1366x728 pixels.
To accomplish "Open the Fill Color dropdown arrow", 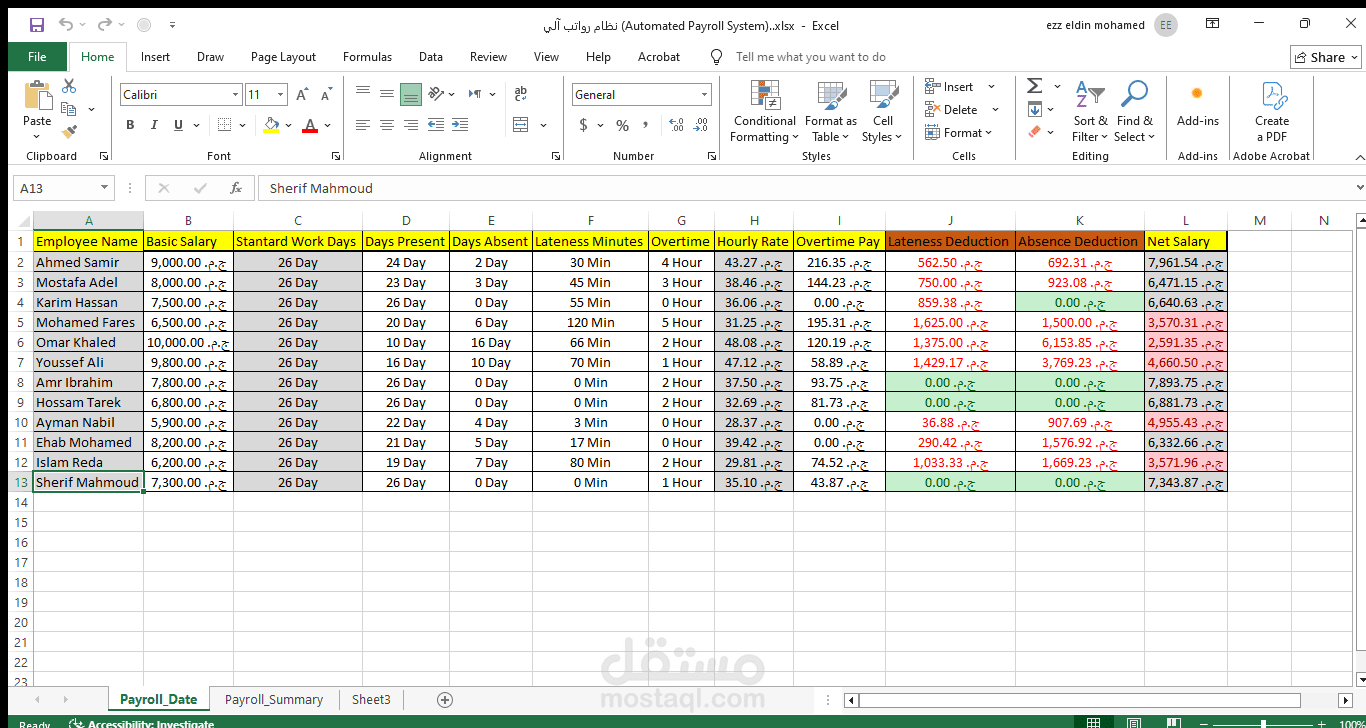I will 290,124.
